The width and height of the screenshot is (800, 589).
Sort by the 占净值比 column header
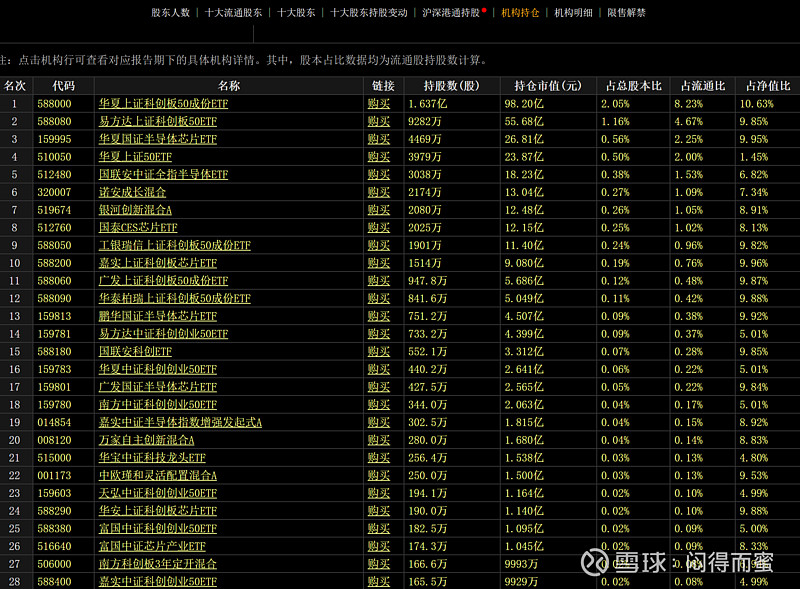[768, 86]
